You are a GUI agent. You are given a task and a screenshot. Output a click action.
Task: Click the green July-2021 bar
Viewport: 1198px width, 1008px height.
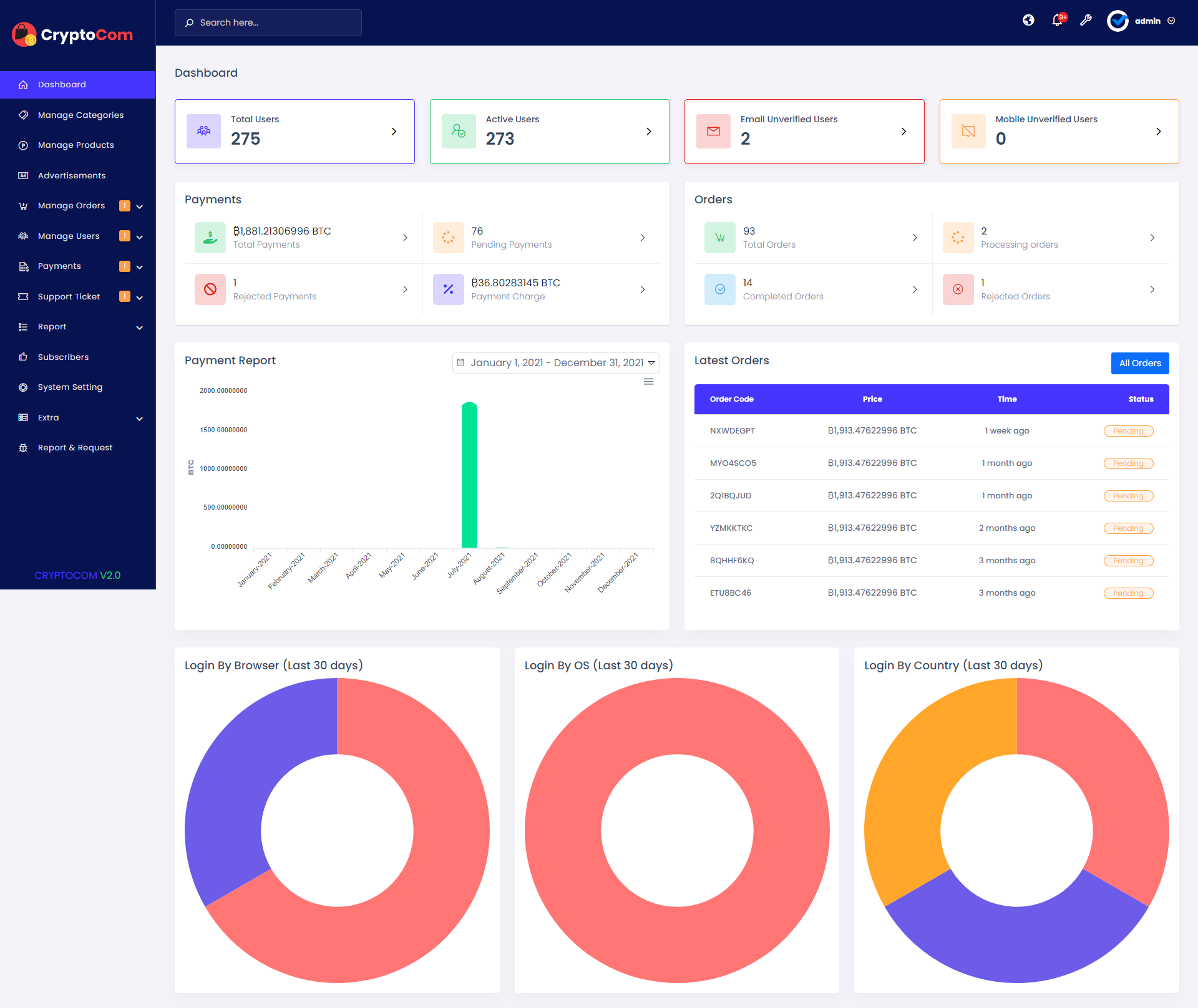[x=469, y=475]
